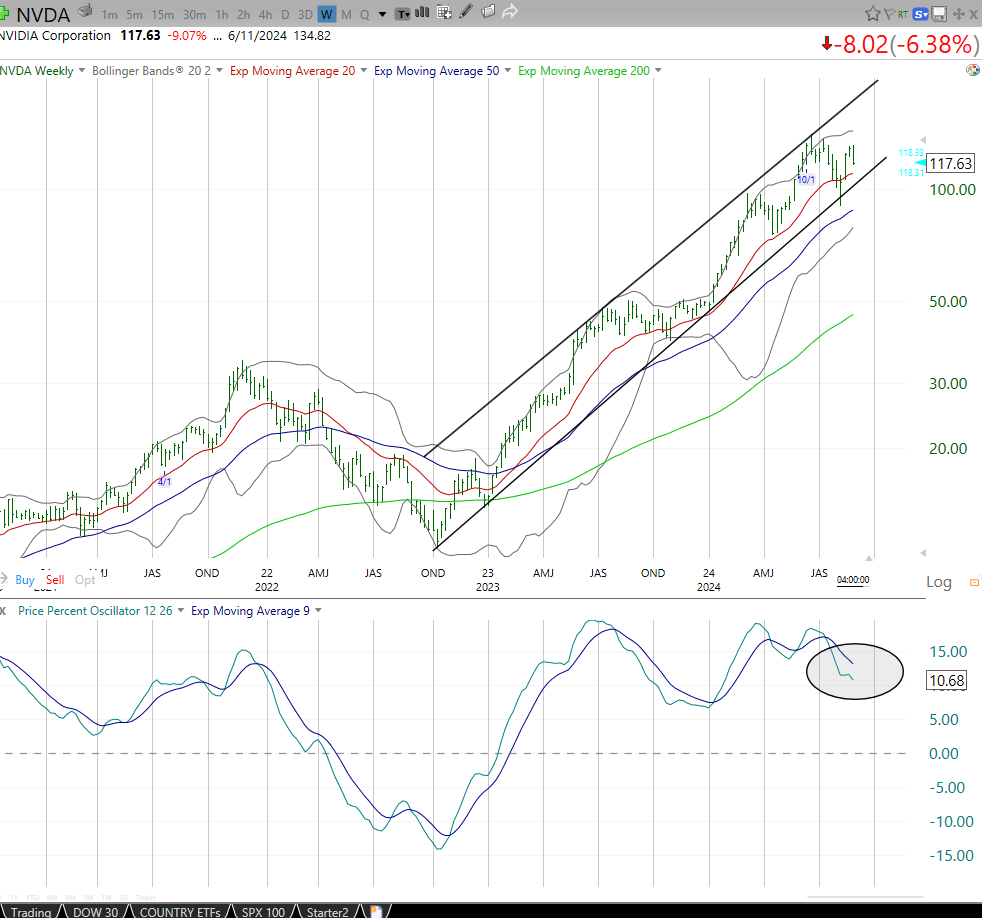The image size is (982, 918).
Task: Select the 3D timeframe
Action: tap(305, 14)
